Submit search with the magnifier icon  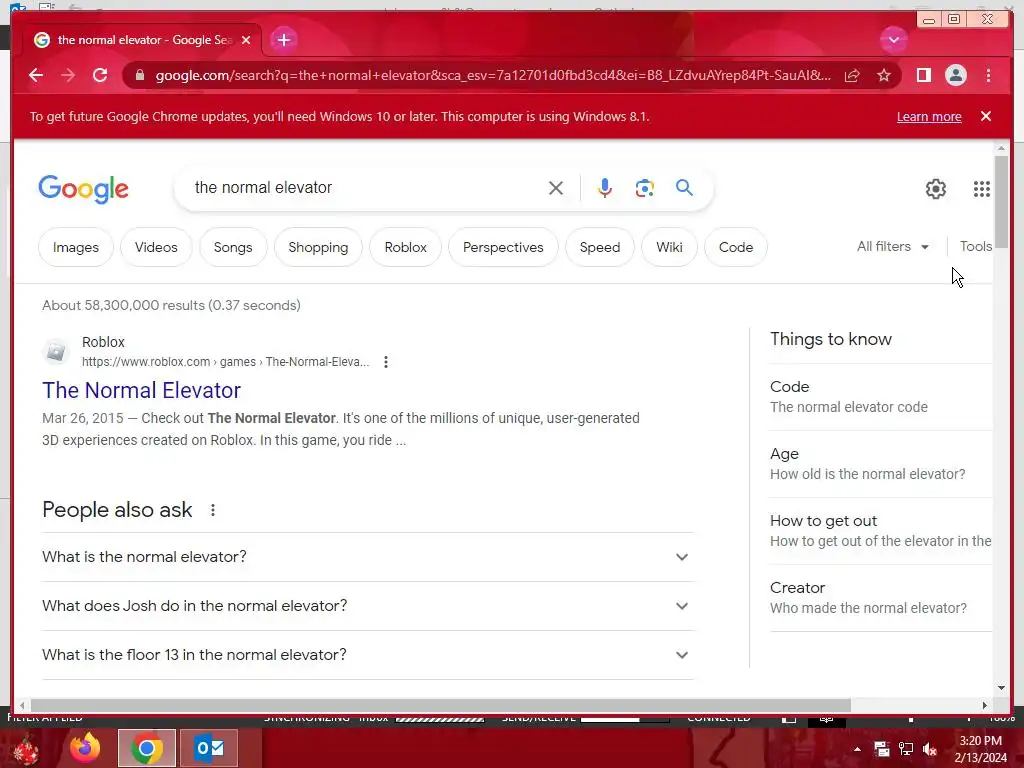[x=684, y=187]
